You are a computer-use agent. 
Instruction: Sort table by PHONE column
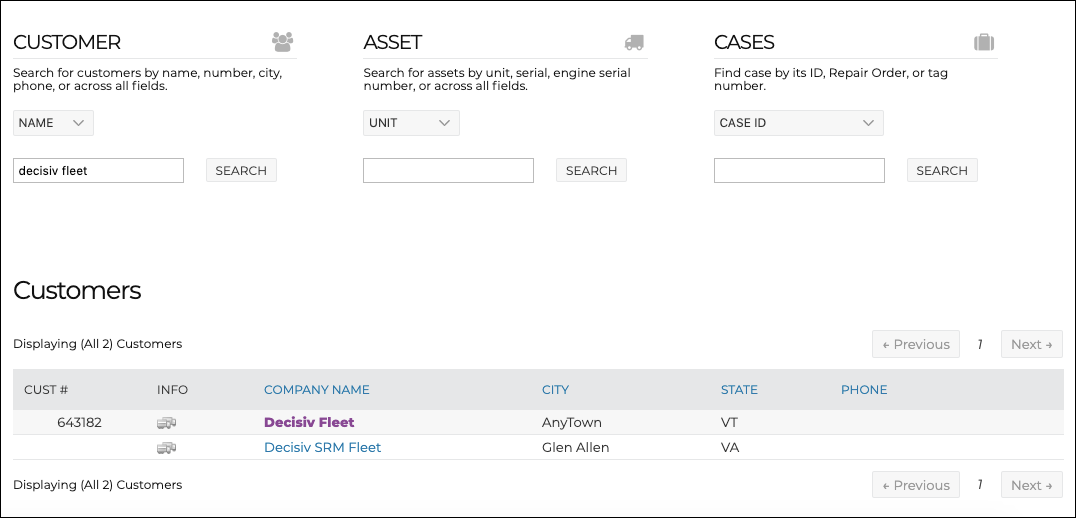click(864, 390)
